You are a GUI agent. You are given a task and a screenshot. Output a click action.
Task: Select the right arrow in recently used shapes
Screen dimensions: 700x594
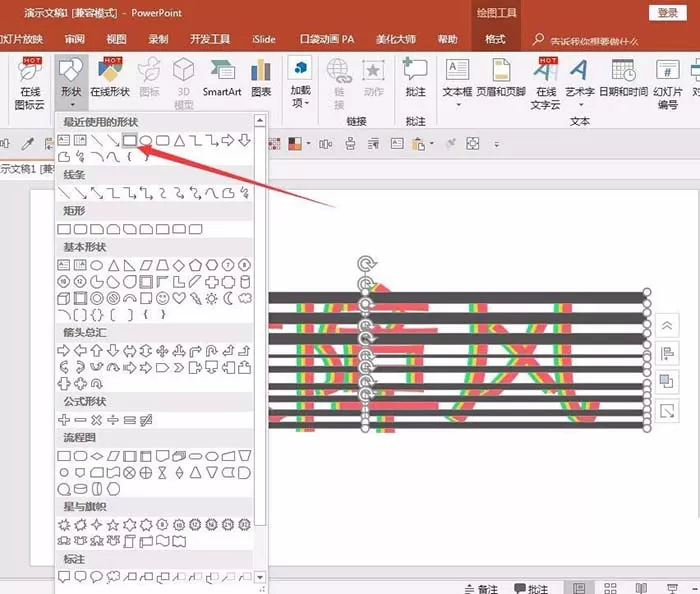click(227, 140)
